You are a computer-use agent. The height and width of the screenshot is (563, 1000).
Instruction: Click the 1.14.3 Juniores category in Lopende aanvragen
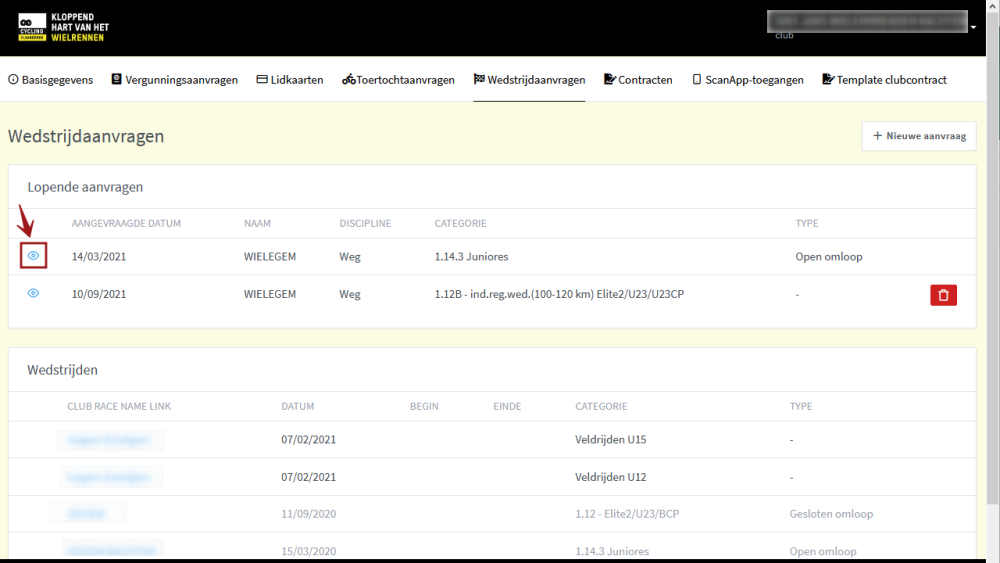pos(471,256)
